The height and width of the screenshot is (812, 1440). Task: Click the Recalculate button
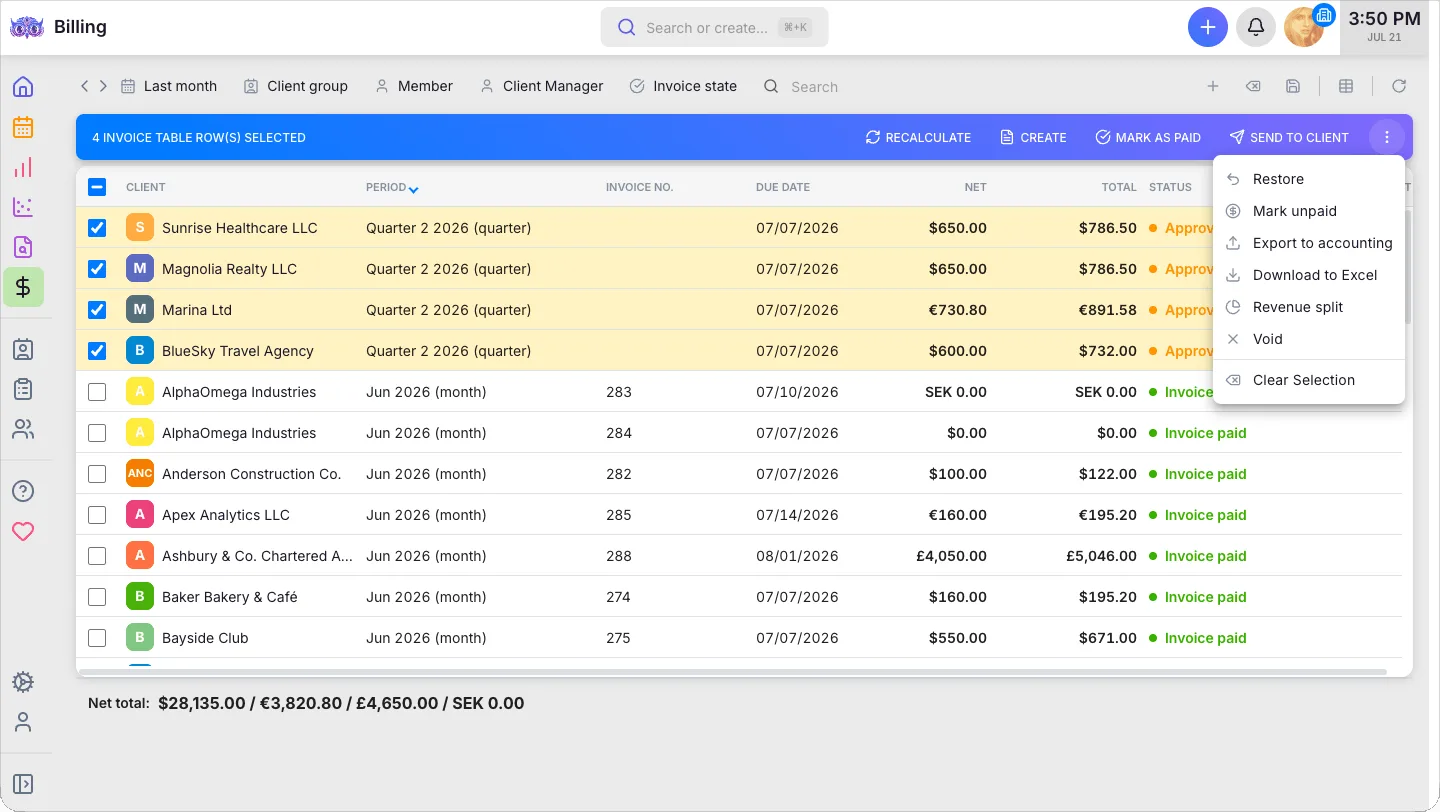click(918, 137)
